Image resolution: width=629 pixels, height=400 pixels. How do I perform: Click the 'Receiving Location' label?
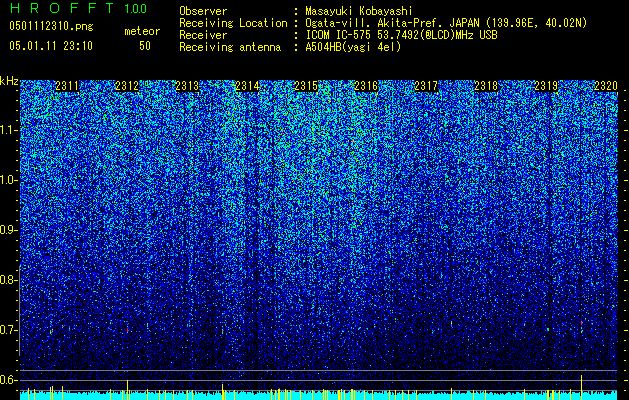233,23
